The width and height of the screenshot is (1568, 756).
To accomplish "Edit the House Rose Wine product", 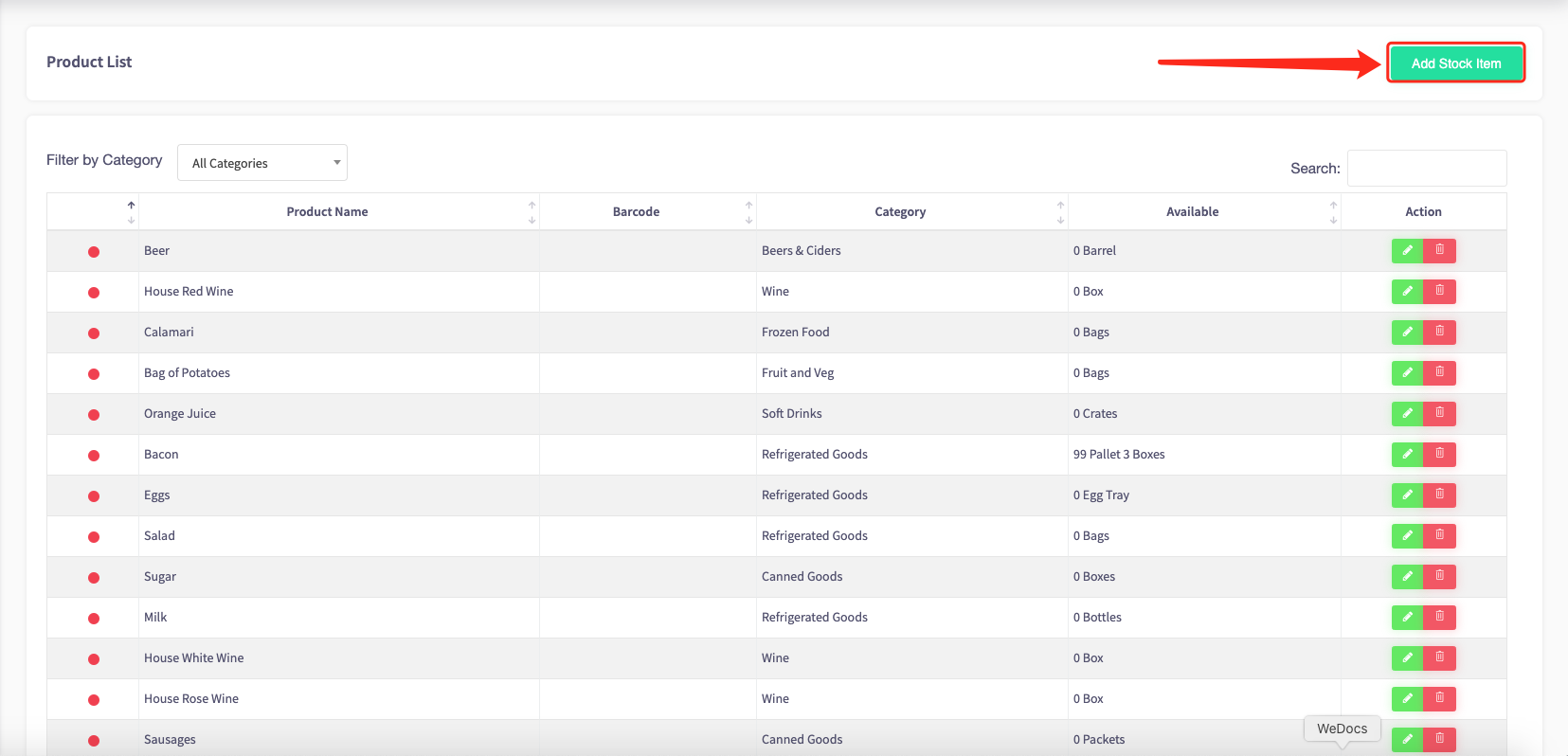I will (1407, 698).
